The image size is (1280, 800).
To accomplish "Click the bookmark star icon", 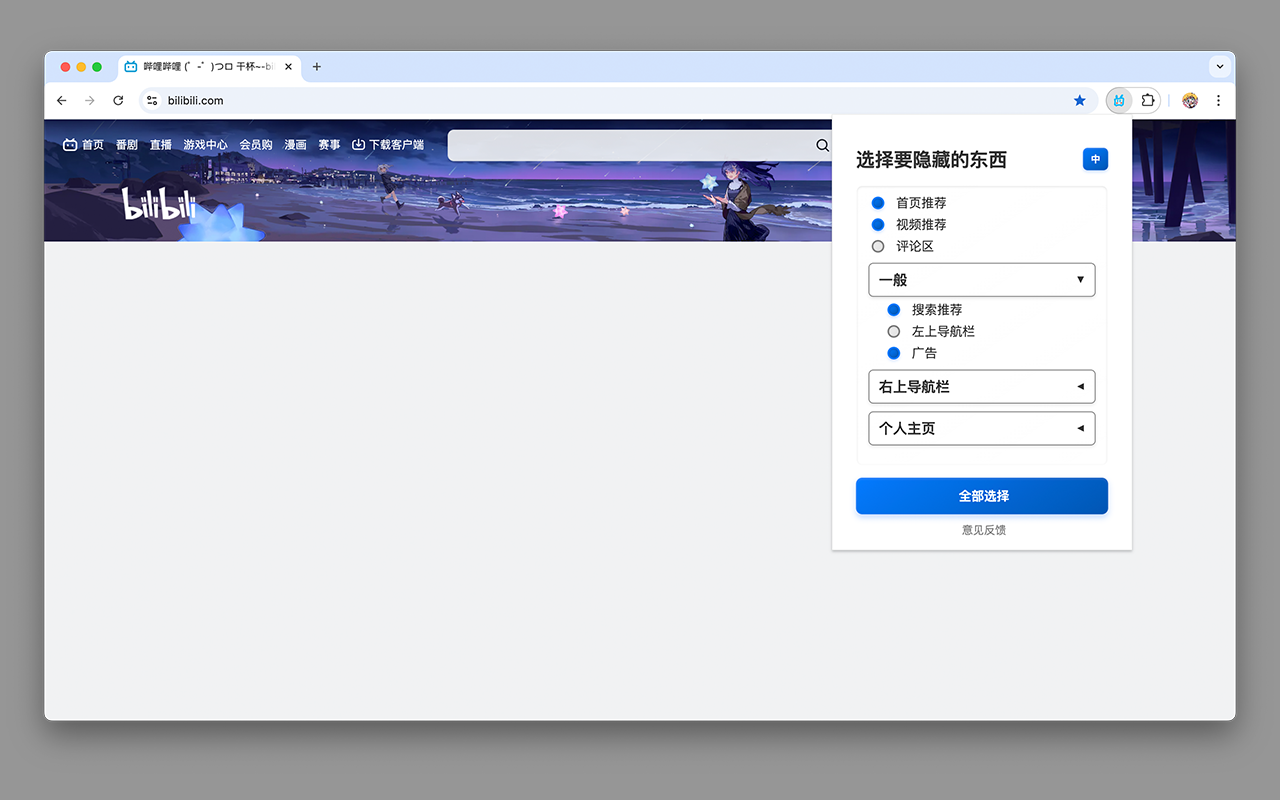I will pyautogui.click(x=1079, y=100).
